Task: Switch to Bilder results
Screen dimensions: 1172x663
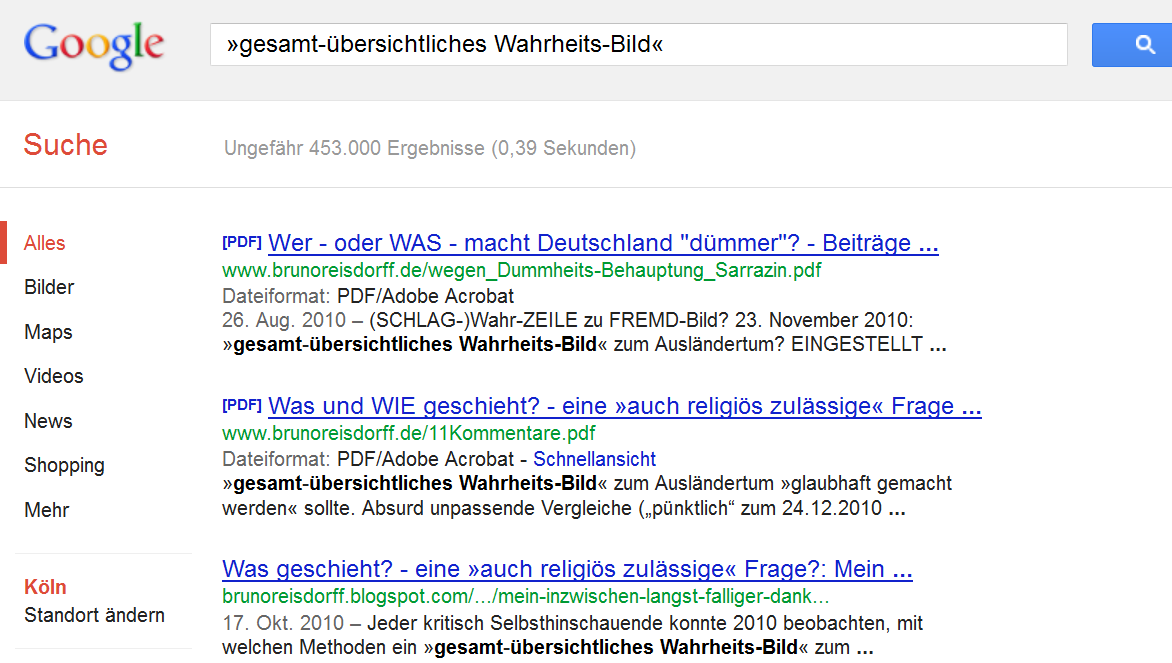Action: click(49, 287)
